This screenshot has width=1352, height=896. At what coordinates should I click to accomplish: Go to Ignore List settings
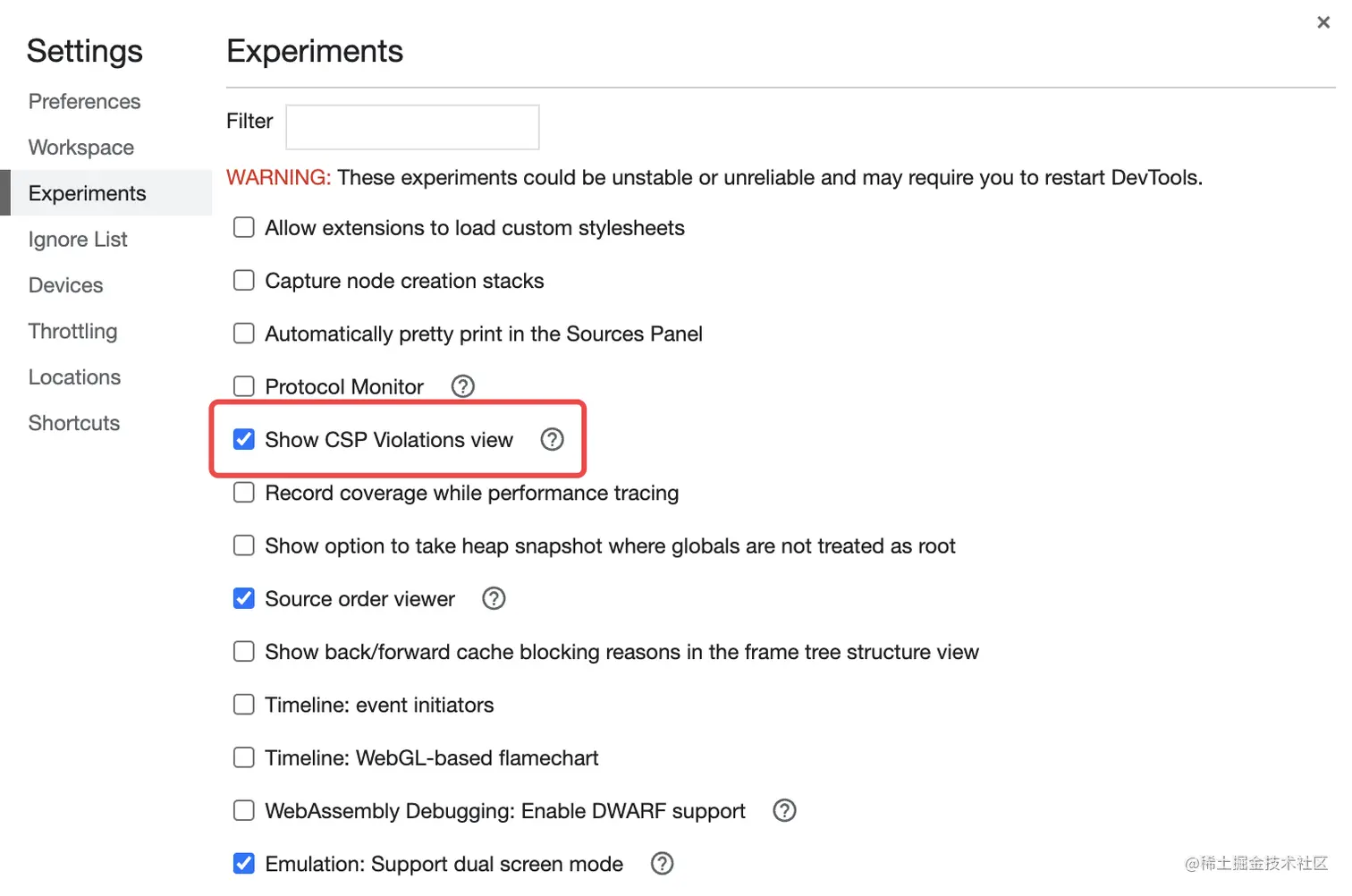78,240
